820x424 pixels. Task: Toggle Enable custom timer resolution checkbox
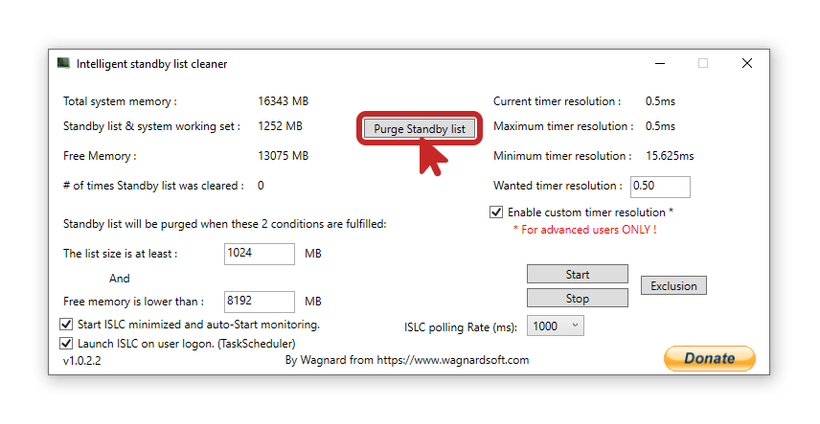tap(496, 212)
